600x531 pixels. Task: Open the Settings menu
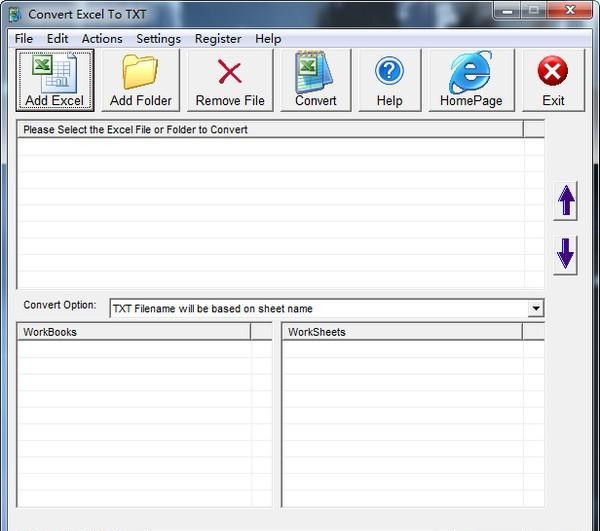coord(158,39)
